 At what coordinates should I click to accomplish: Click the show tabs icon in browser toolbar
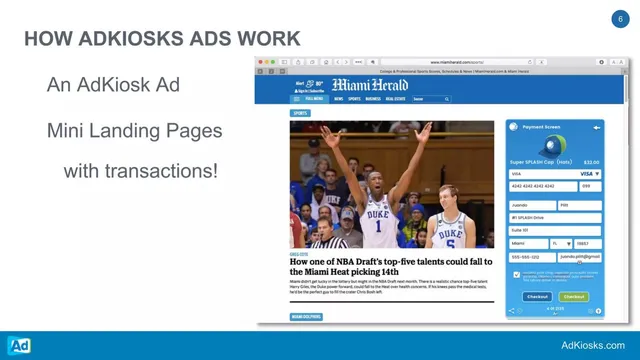(312, 62)
